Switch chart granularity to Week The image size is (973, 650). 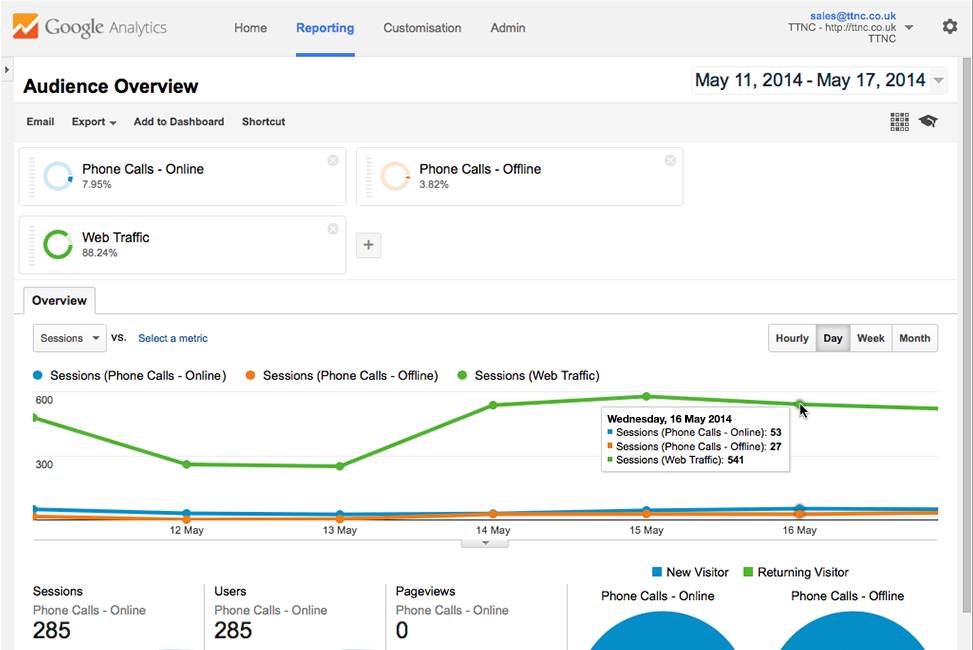click(871, 338)
